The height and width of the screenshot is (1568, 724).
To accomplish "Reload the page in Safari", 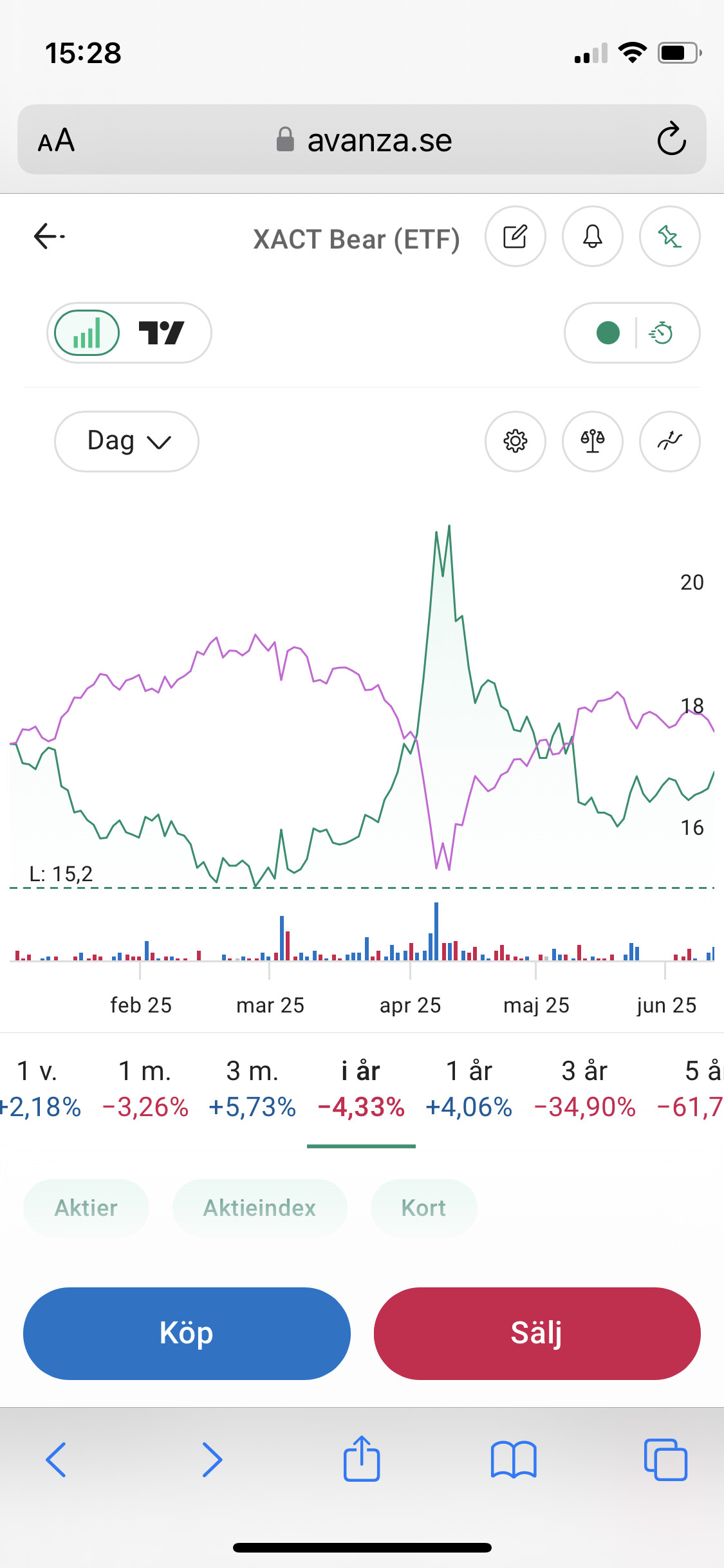I will click(671, 139).
